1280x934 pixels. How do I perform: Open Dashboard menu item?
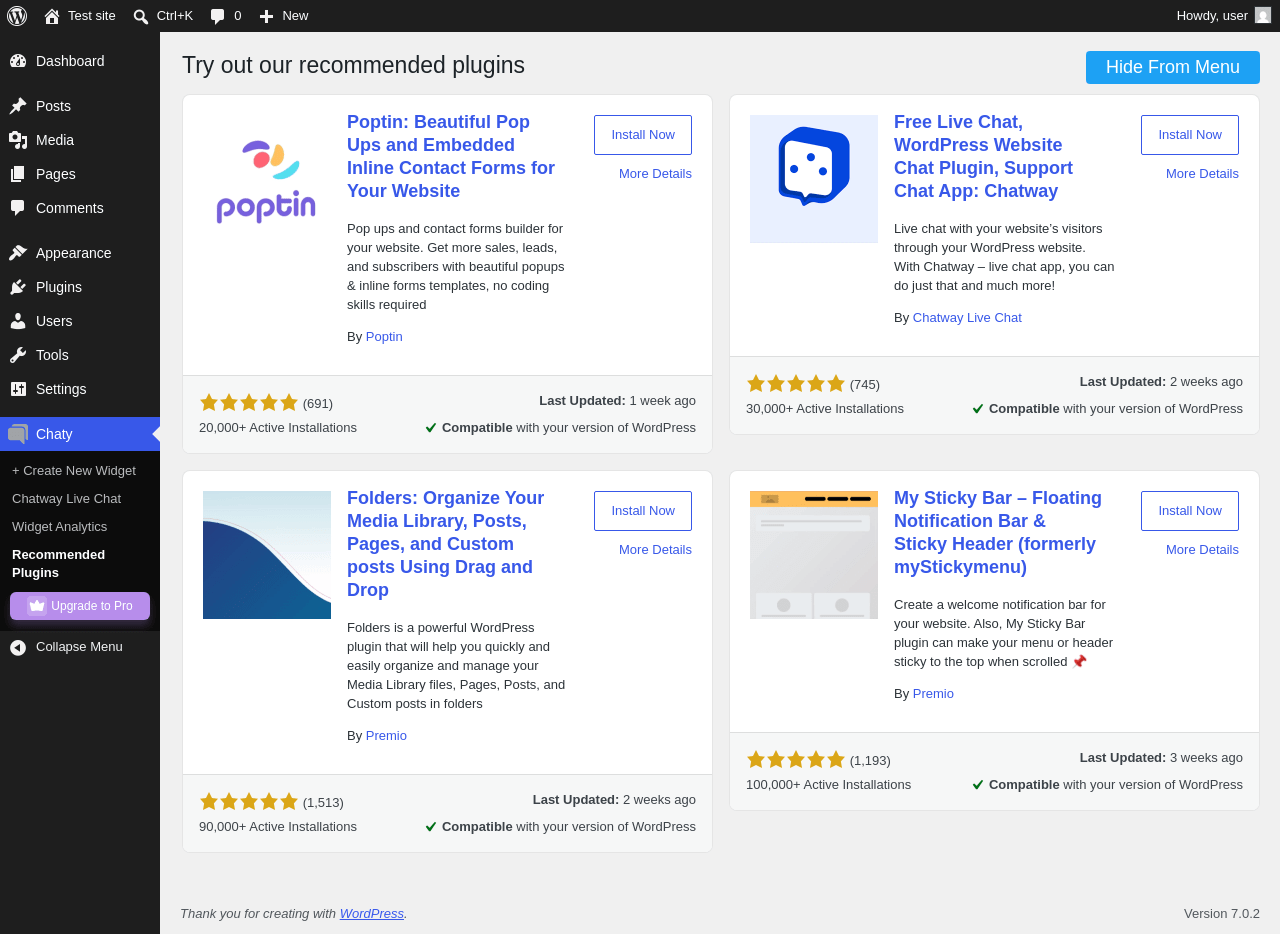[80, 61]
